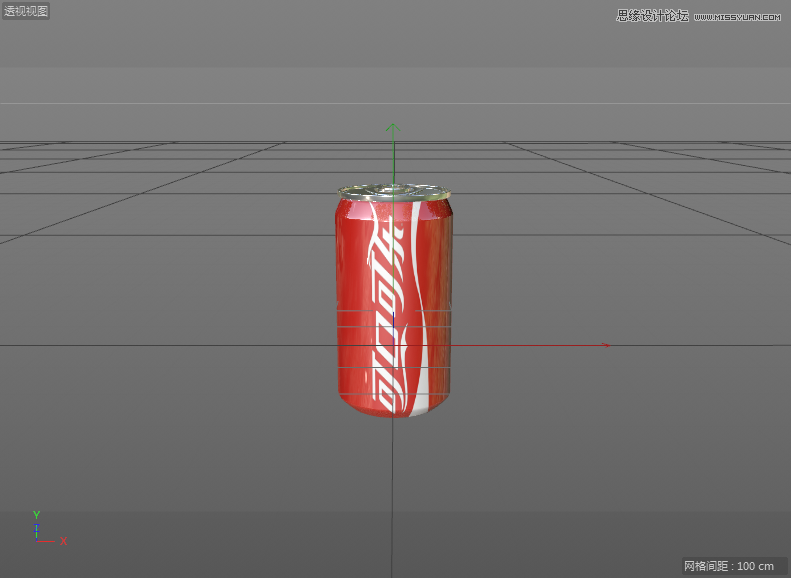
Task: Click the 网格间距 100 cm grid spacing readout
Action: [x=729, y=566]
